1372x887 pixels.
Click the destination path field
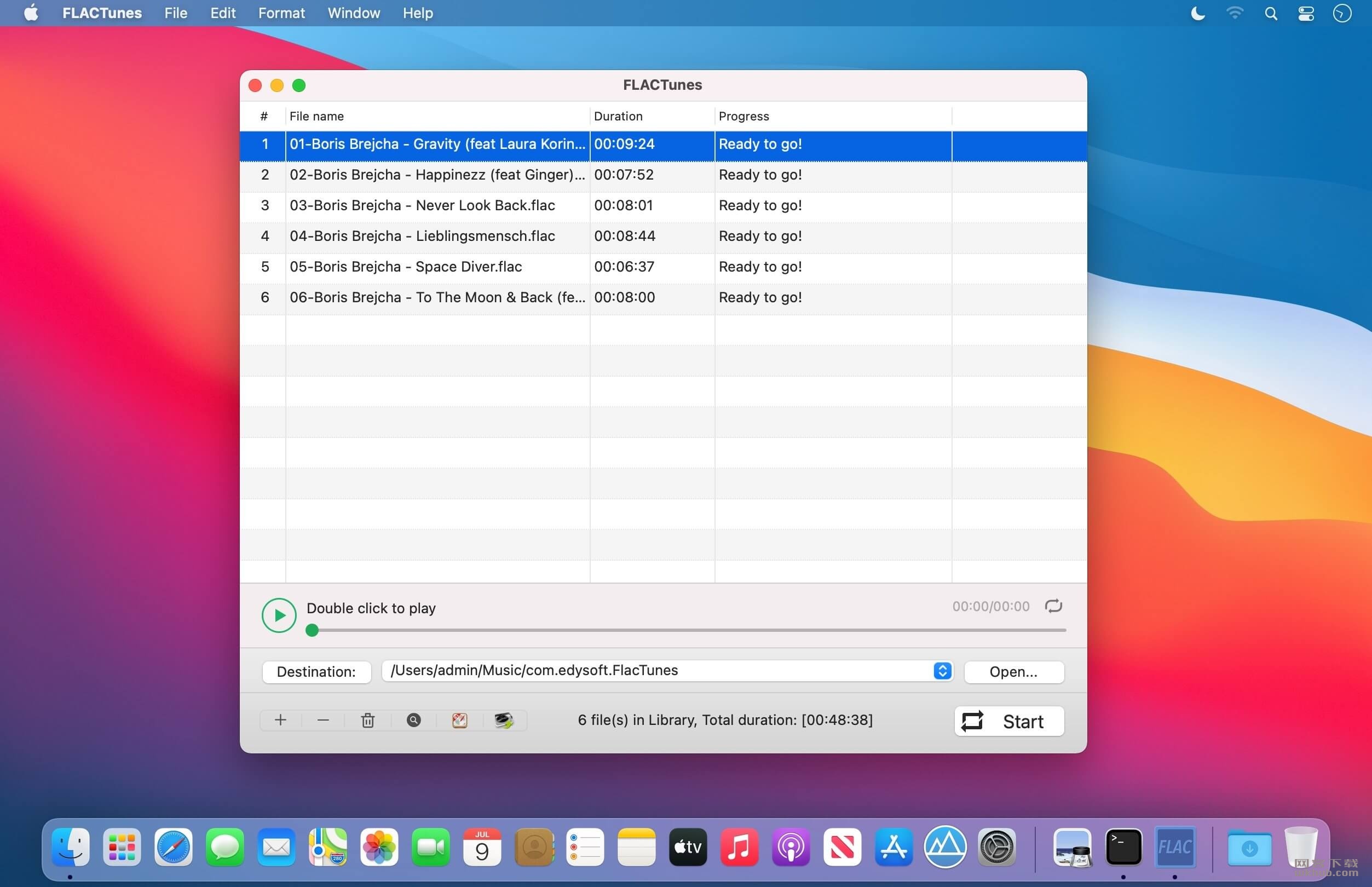pos(667,670)
